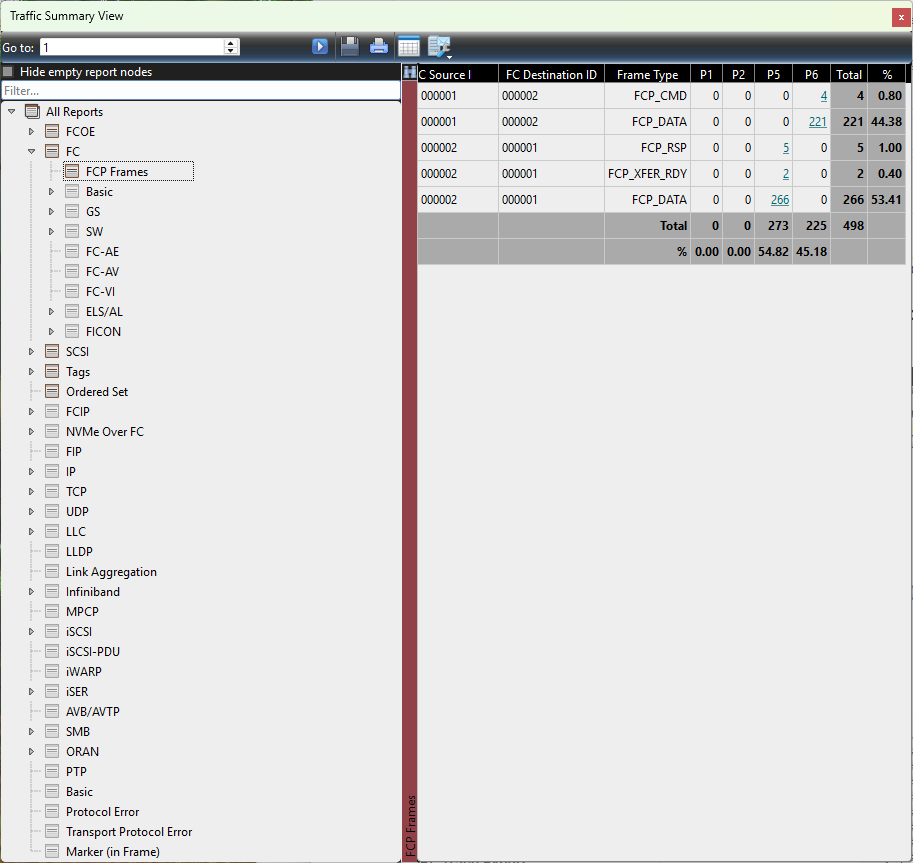
Task: Click the LLDP report icon
Action: point(52,551)
